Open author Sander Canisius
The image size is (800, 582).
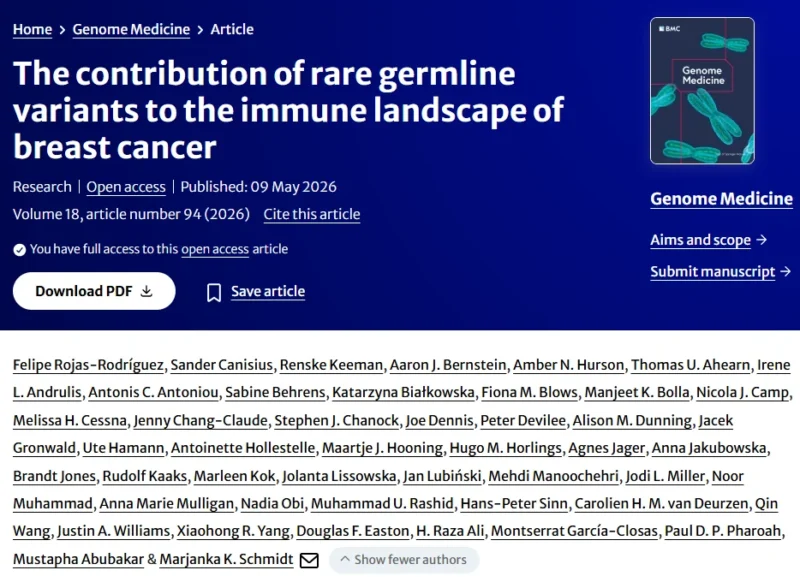tap(222, 365)
